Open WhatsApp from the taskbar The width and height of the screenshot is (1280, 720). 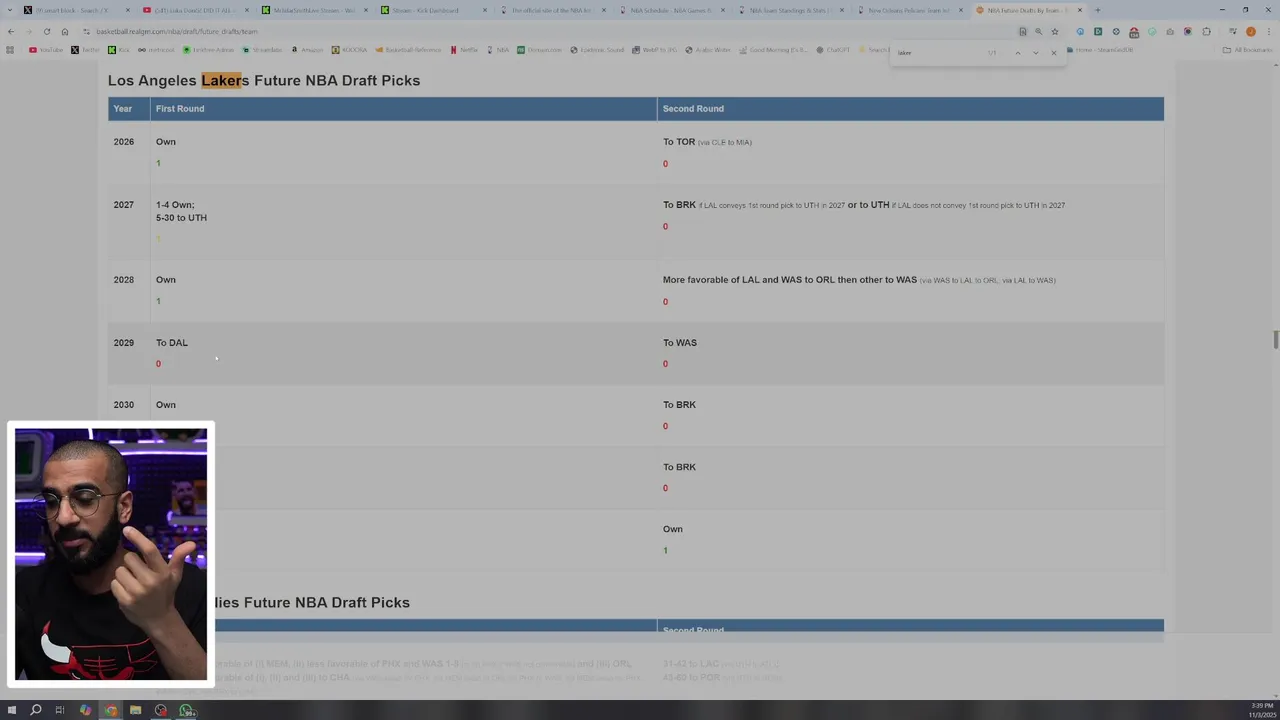tap(186, 710)
